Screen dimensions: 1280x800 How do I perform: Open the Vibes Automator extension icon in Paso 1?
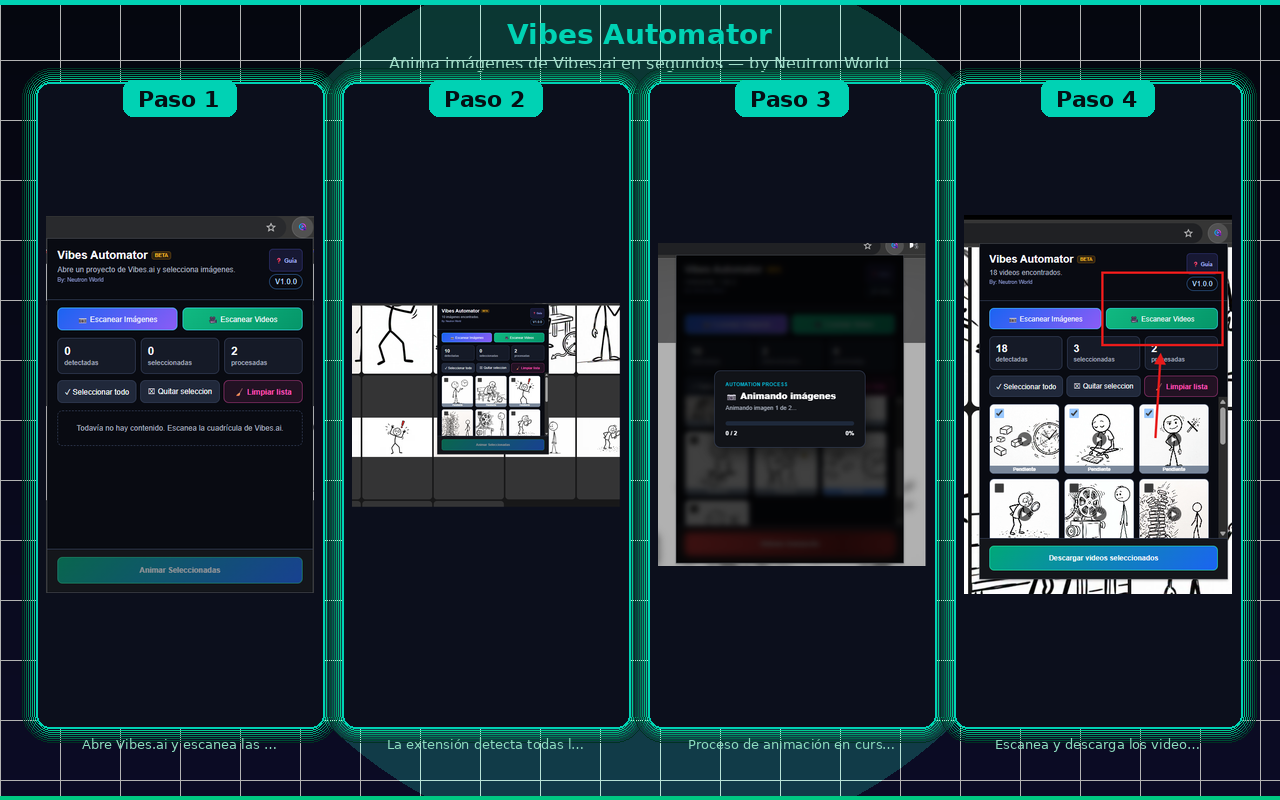(302, 227)
